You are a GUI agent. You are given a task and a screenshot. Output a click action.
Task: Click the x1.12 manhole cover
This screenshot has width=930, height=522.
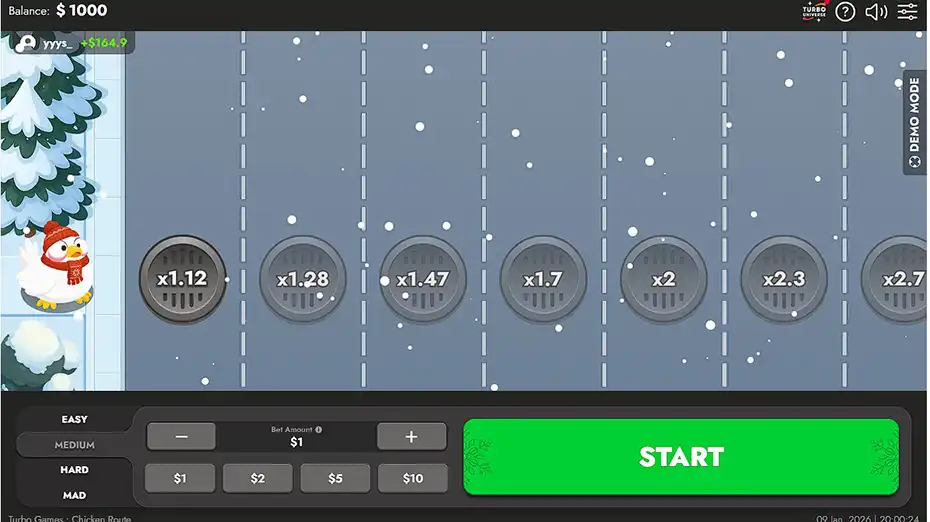[x=182, y=279]
